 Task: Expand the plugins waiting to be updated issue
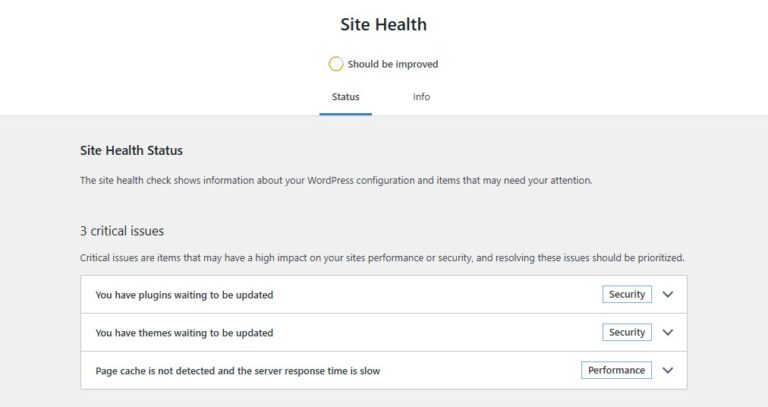668,295
